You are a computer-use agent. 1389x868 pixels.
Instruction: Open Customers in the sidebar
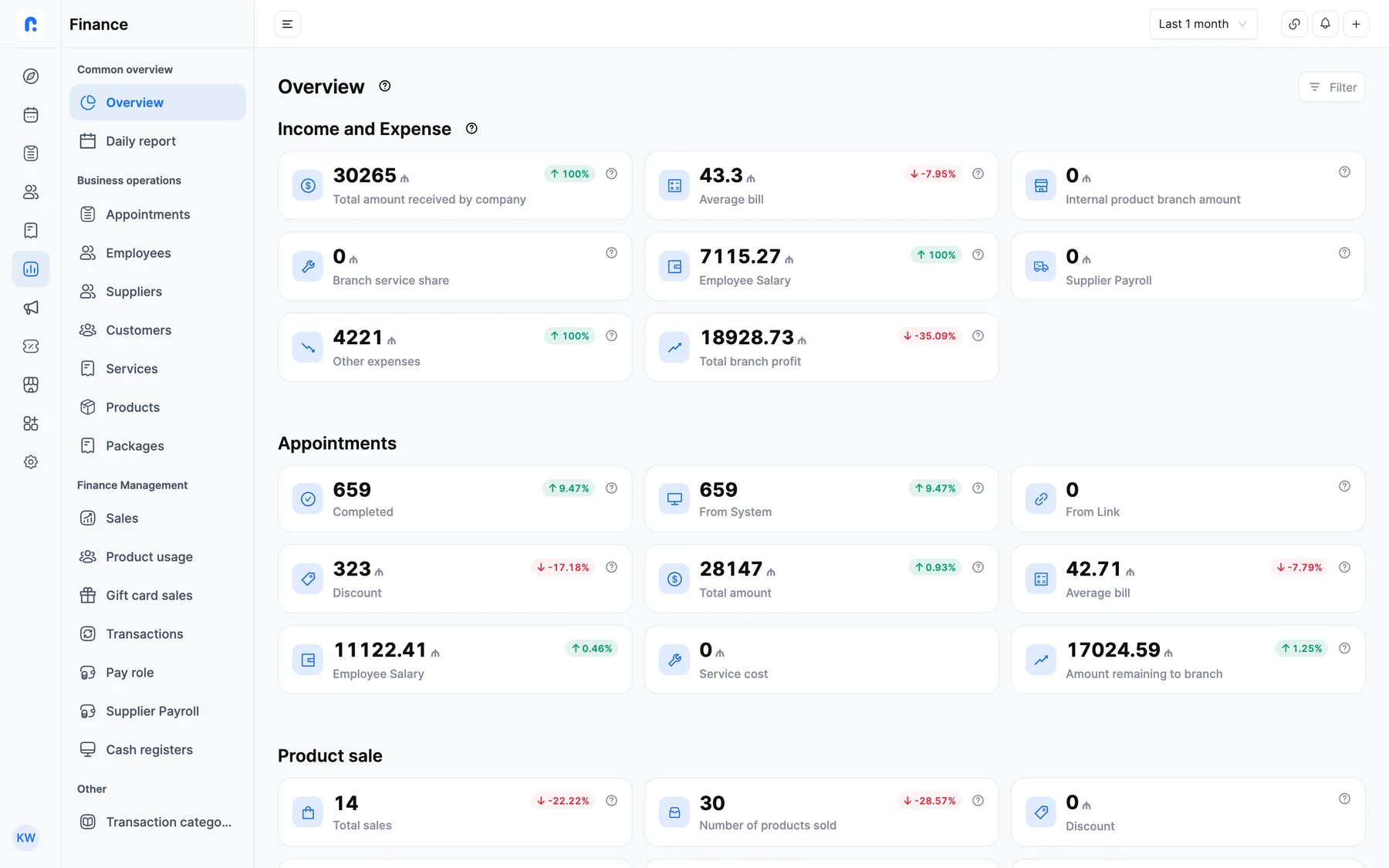157,330
